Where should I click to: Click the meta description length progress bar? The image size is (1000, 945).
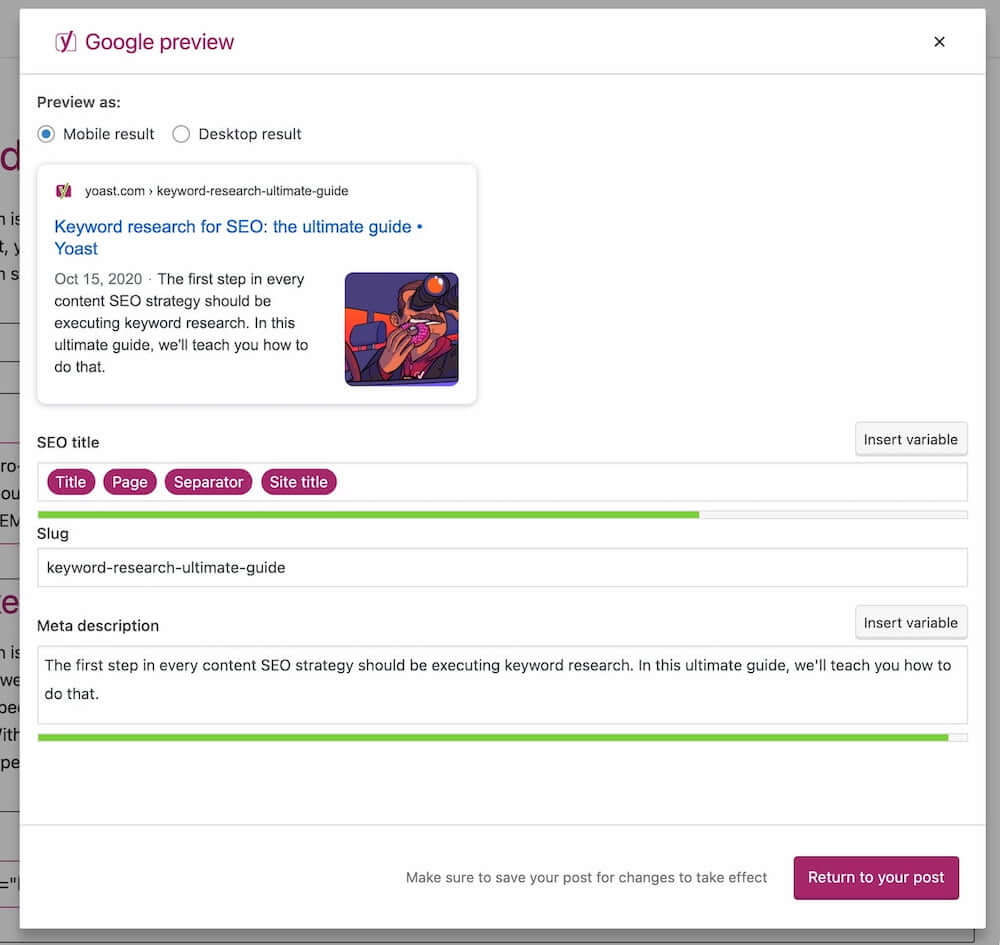point(502,738)
